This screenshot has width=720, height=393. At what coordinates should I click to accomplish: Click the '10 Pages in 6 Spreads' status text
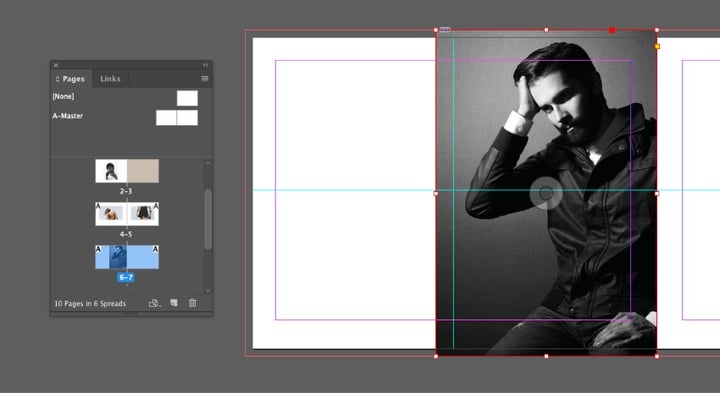[x=90, y=303]
